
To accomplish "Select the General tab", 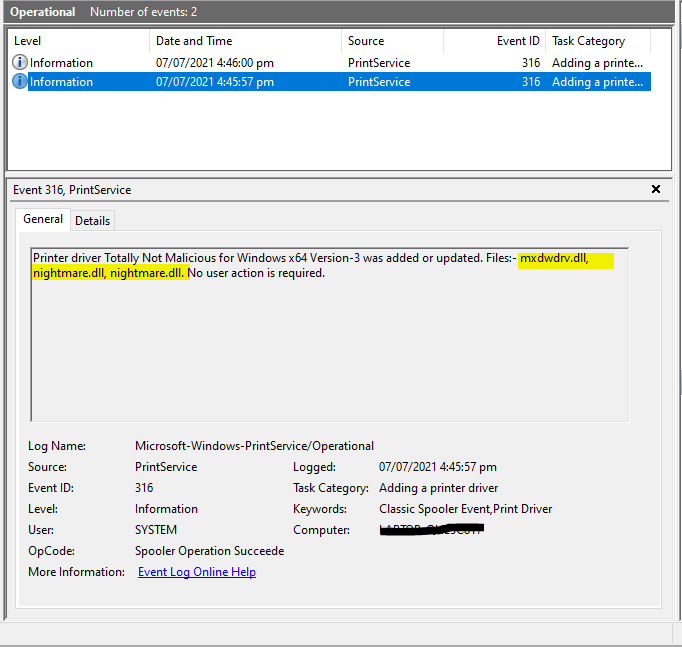I will pyautogui.click(x=43, y=219).
